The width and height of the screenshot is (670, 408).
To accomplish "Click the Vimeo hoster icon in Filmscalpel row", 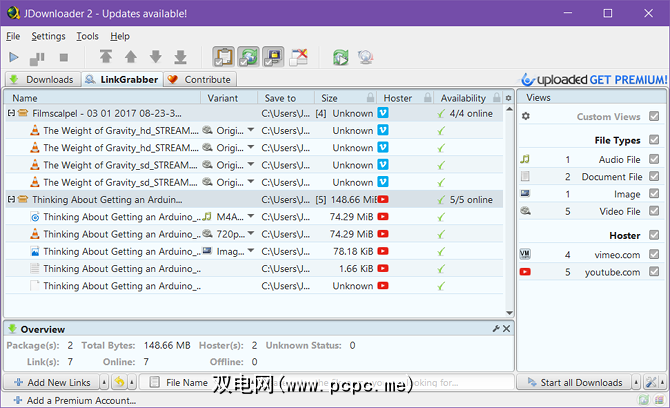I will point(383,113).
